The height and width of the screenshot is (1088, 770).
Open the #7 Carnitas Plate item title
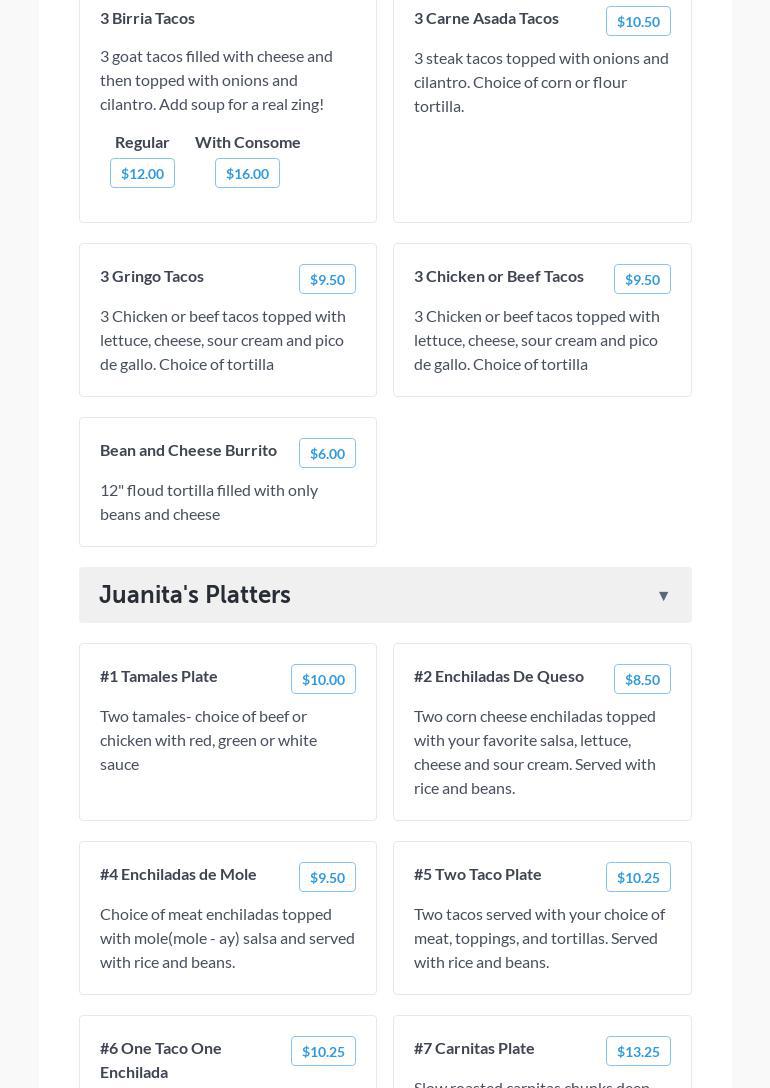(x=474, y=1048)
